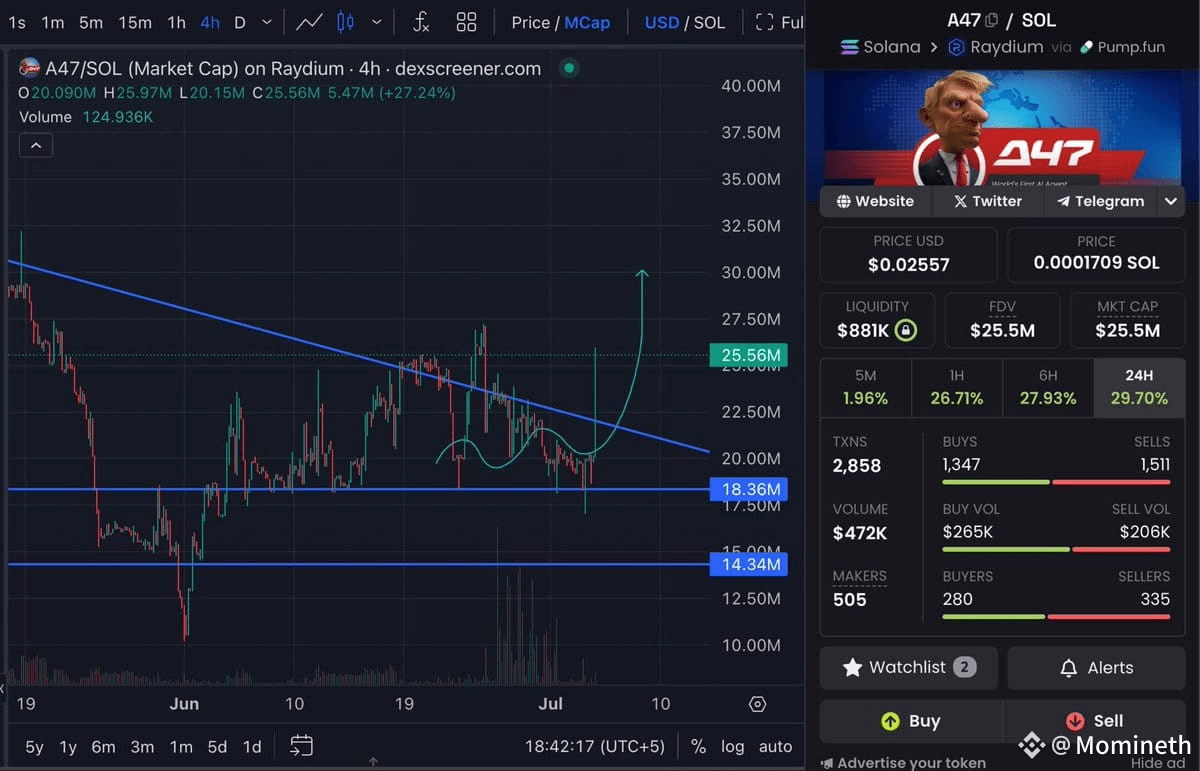Click the FDV $25.5M box
Screen dimensions: 1200x771
click(1002, 320)
